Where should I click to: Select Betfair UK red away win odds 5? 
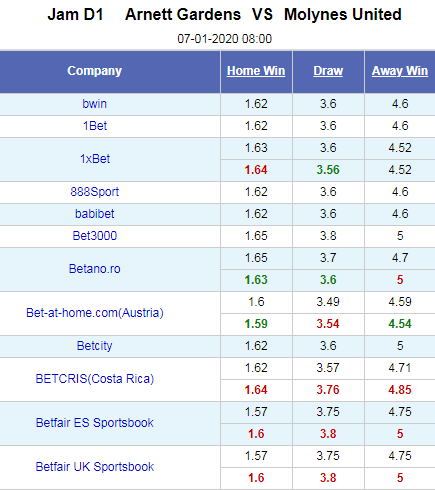click(400, 478)
